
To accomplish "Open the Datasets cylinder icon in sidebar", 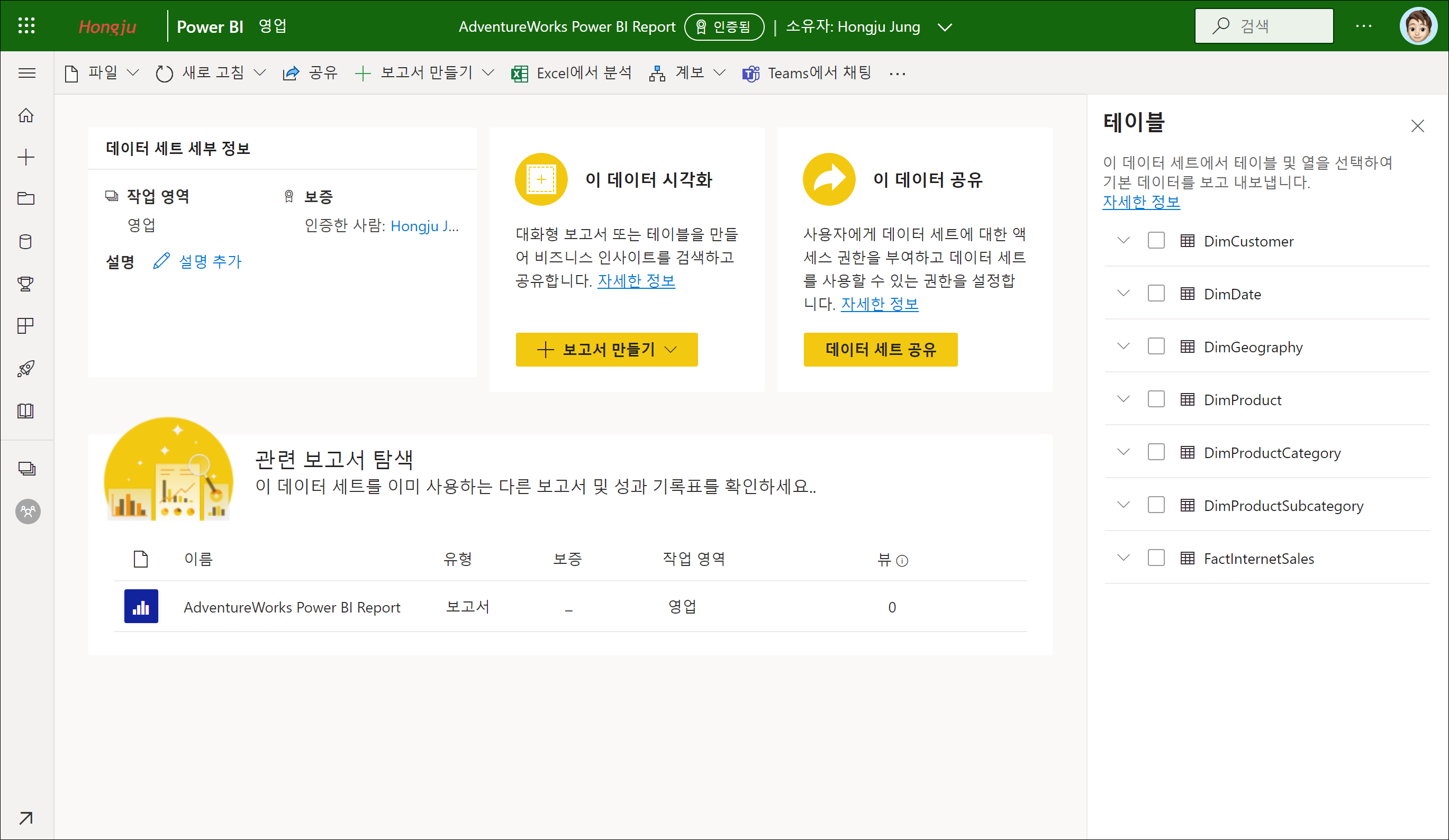I will [26, 242].
